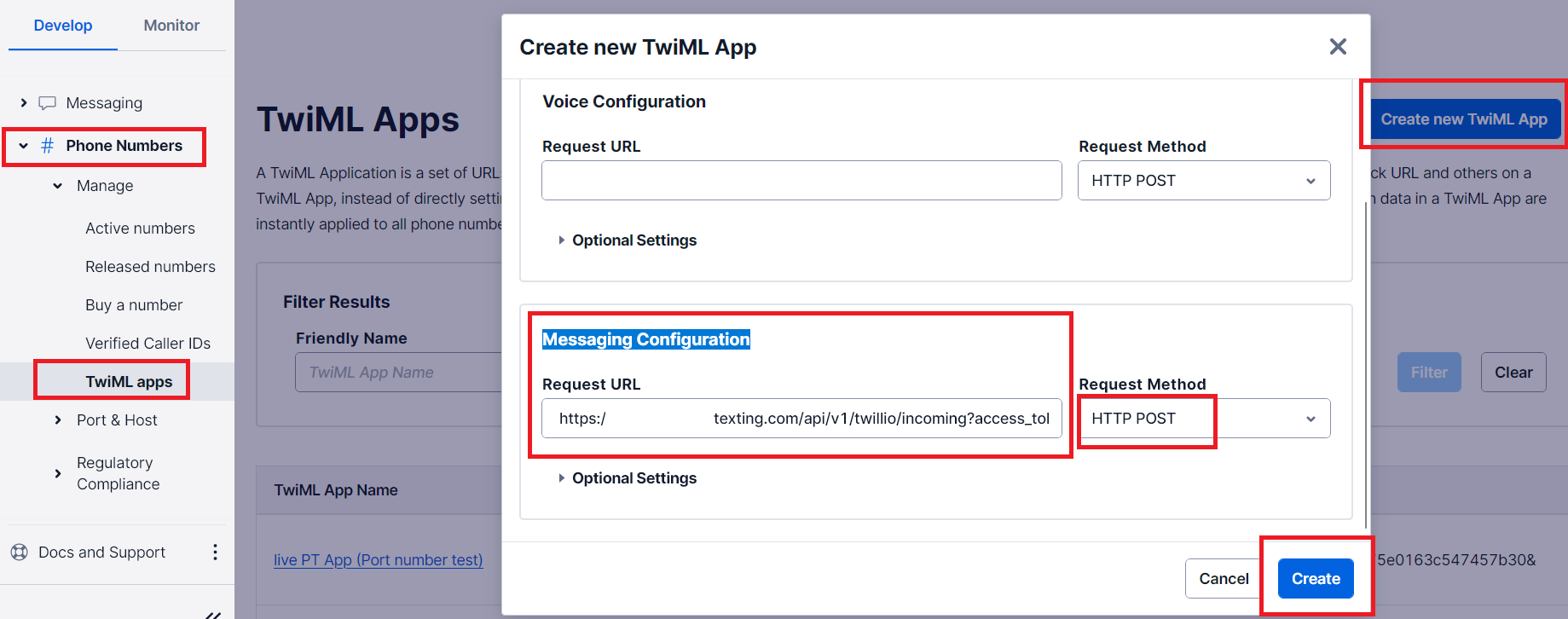The height and width of the screenshot is (619, 1568).
Task: Open Verified Caller IDs page
Action: tap(148, 344)
